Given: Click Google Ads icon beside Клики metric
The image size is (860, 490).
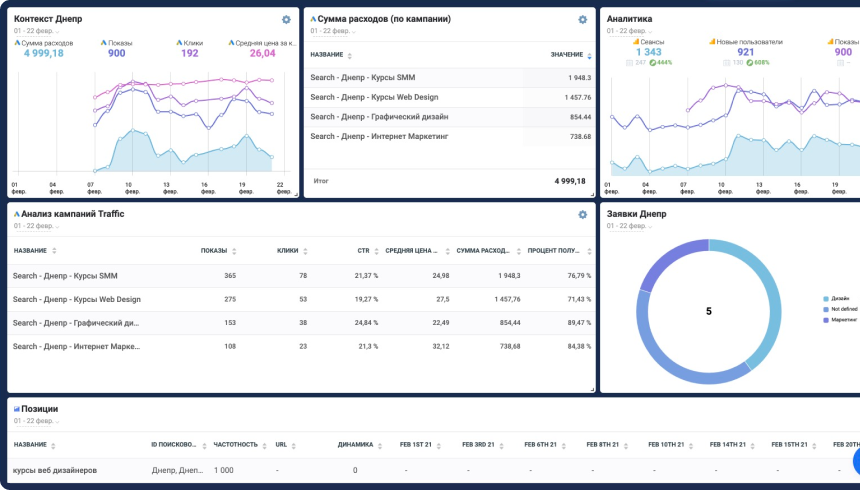Looking at the screenshot, I should pos(177,43).
